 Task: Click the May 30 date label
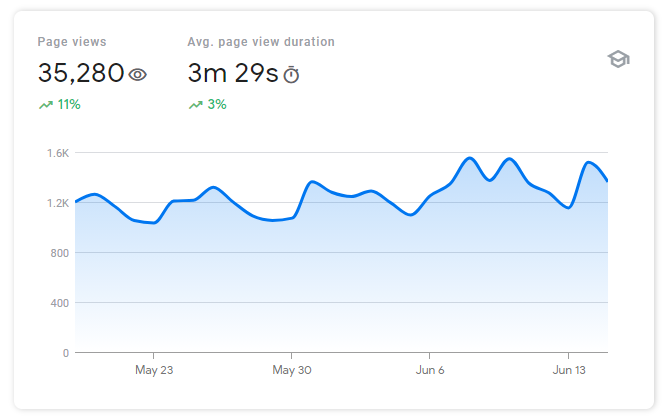[x=291, y=370]
